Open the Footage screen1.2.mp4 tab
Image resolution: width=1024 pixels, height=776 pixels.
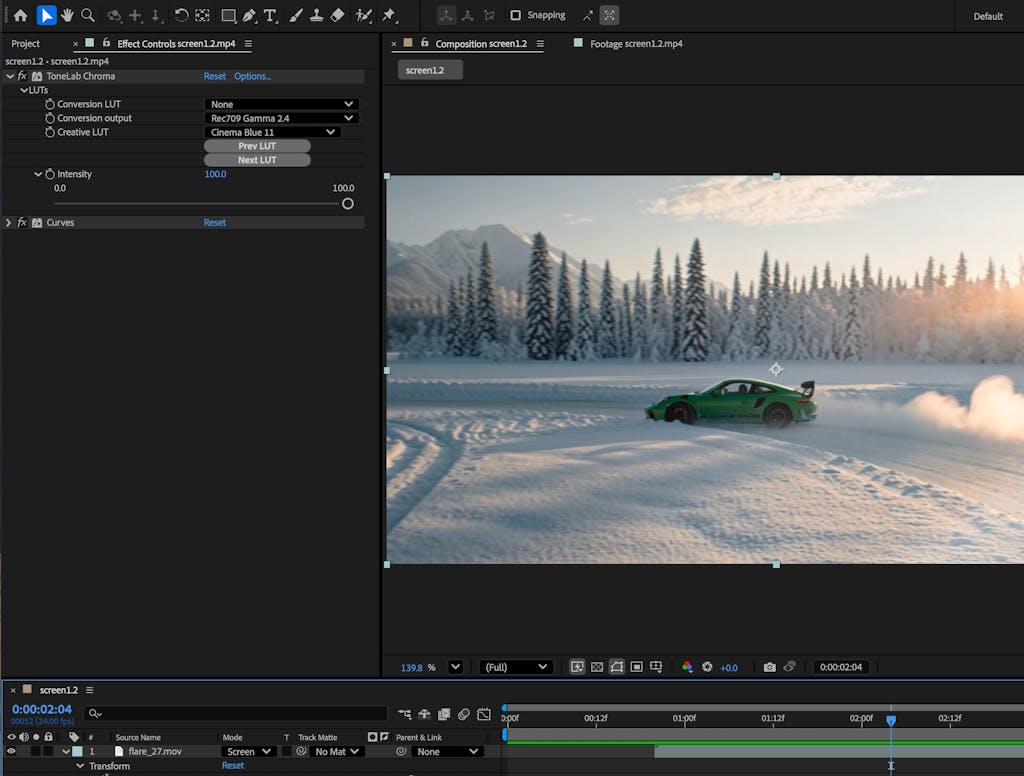click(x=636, y=44)
